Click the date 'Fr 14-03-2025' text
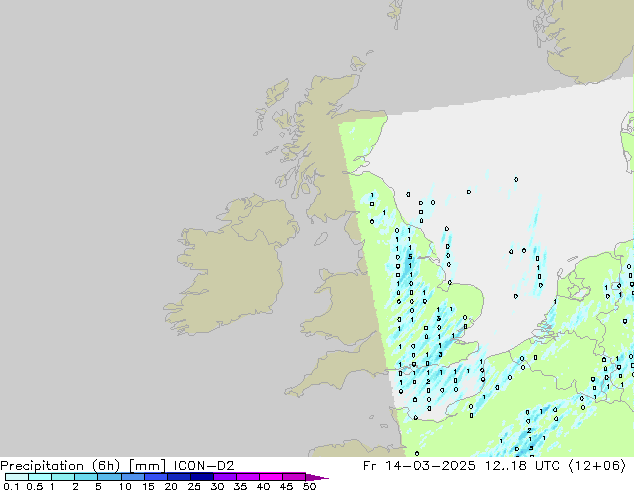Screen dimensions: 634x490 pyautogui.click(x=419, y=466)
